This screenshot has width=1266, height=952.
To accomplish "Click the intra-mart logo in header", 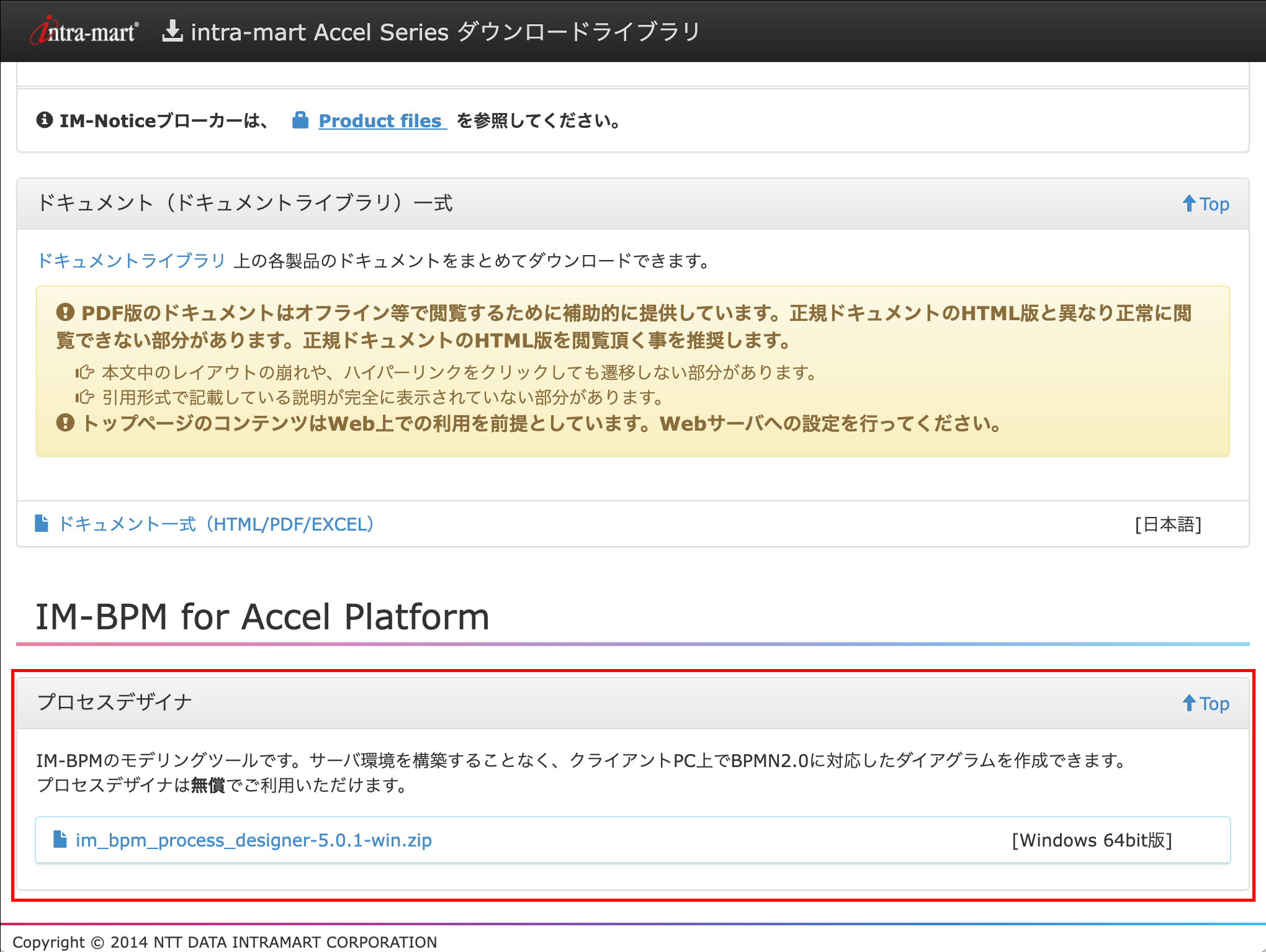I will (x=84, y=31).
